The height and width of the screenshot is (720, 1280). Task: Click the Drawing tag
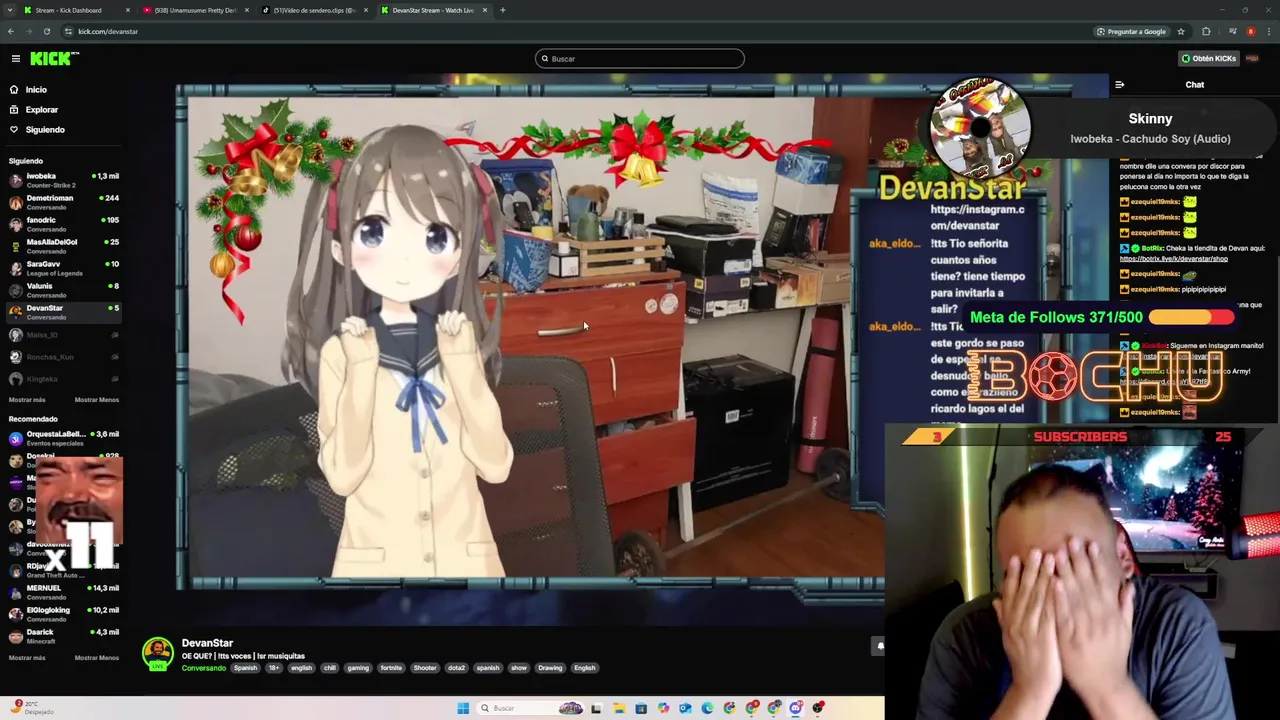point(550,668)
